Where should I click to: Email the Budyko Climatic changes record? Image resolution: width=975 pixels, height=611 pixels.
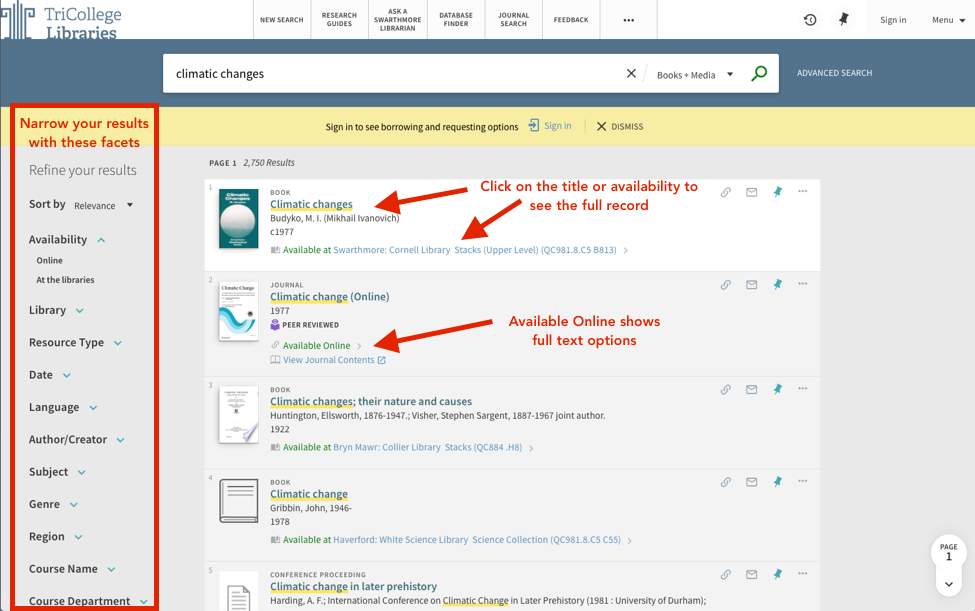coord(752,192)
